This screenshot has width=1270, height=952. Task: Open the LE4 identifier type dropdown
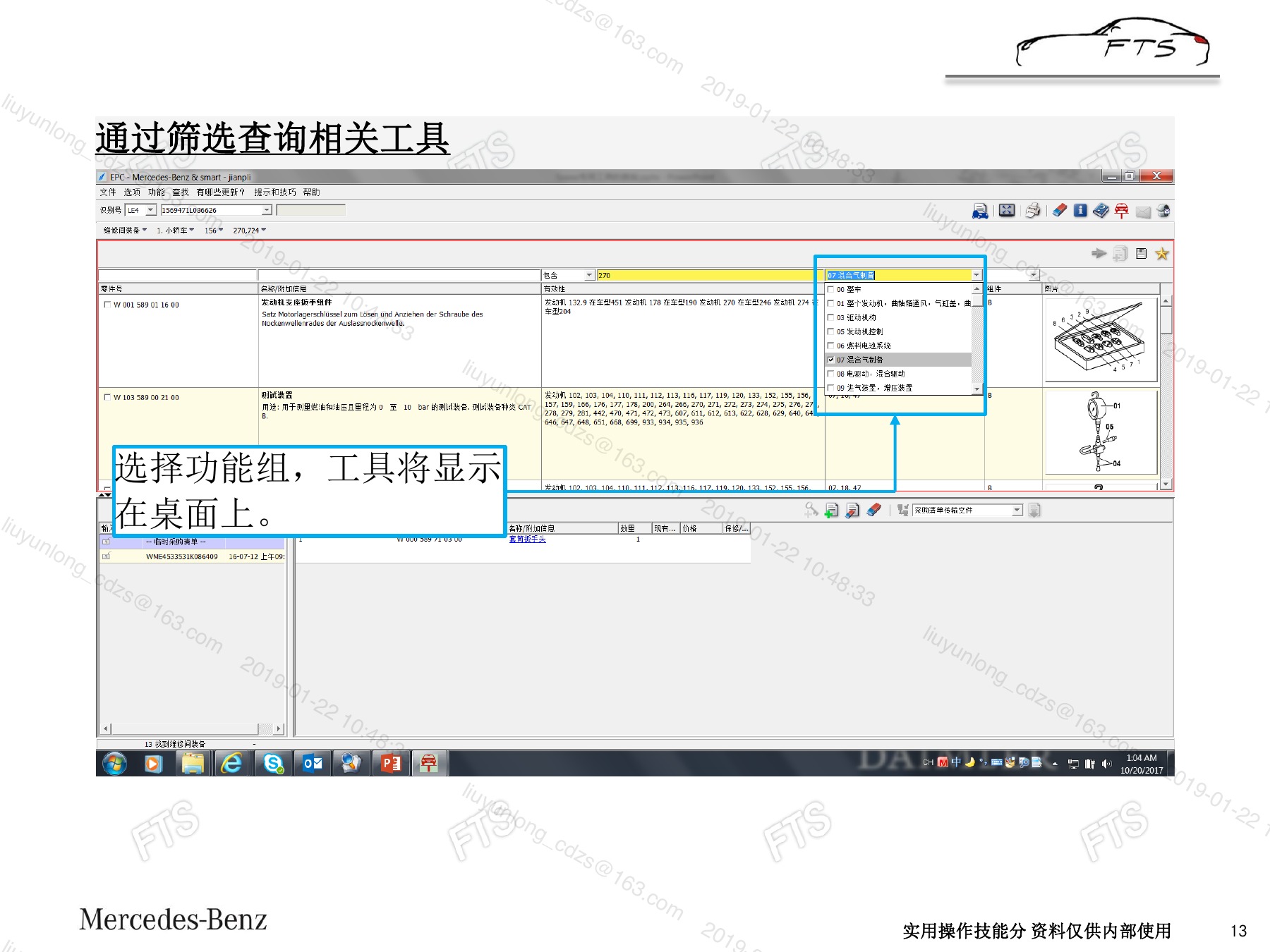150,210
